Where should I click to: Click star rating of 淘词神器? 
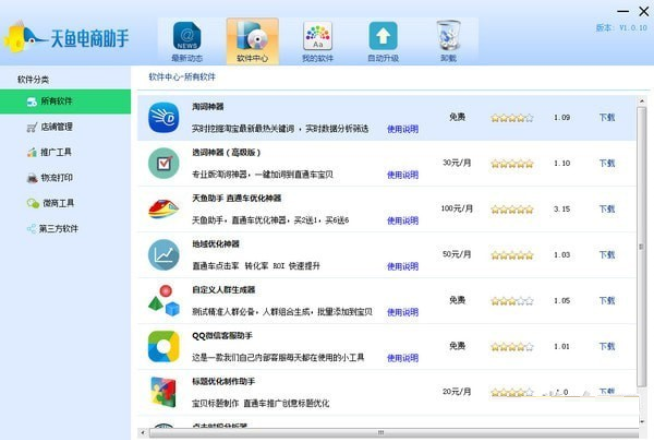[x=512, y=118]
